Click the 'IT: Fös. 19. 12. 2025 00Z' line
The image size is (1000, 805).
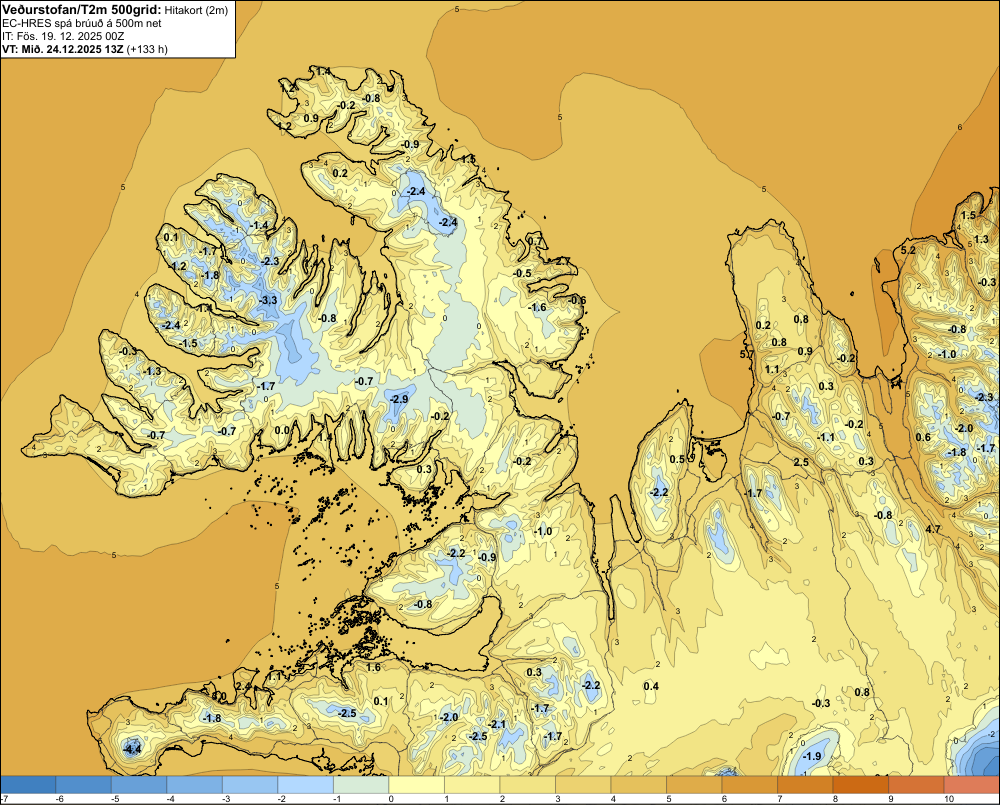pyautogui.click(x=63, y=36)
